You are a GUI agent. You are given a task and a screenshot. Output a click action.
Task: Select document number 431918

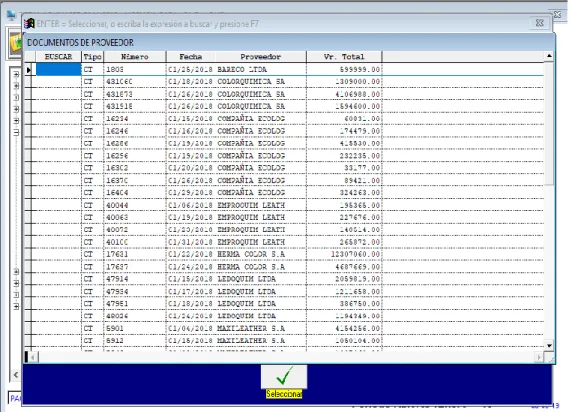pos(119,106)
